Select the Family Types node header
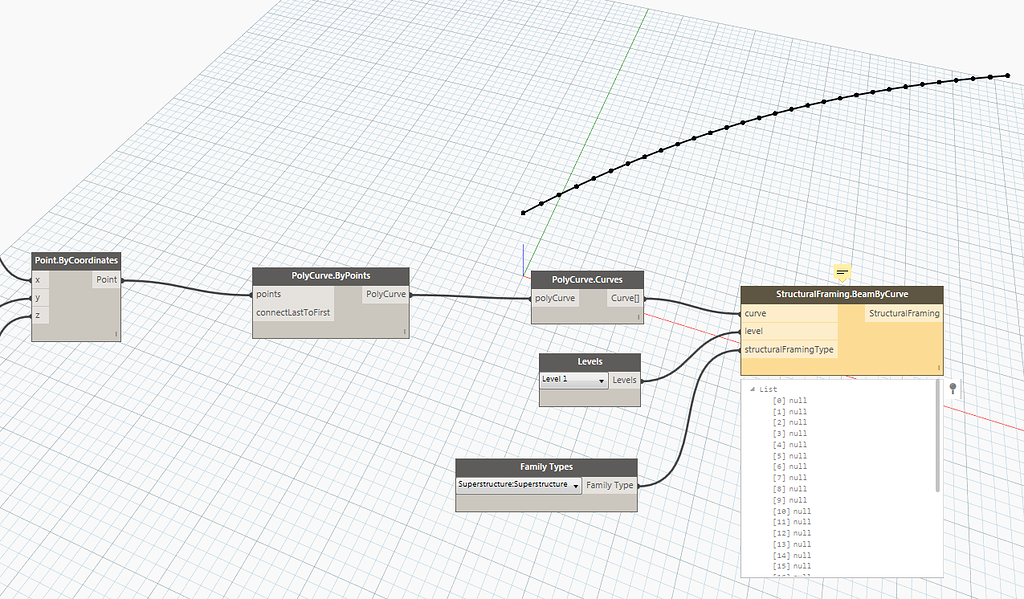The width and height of the screenshot is (1024, 599). pos(546,466)
